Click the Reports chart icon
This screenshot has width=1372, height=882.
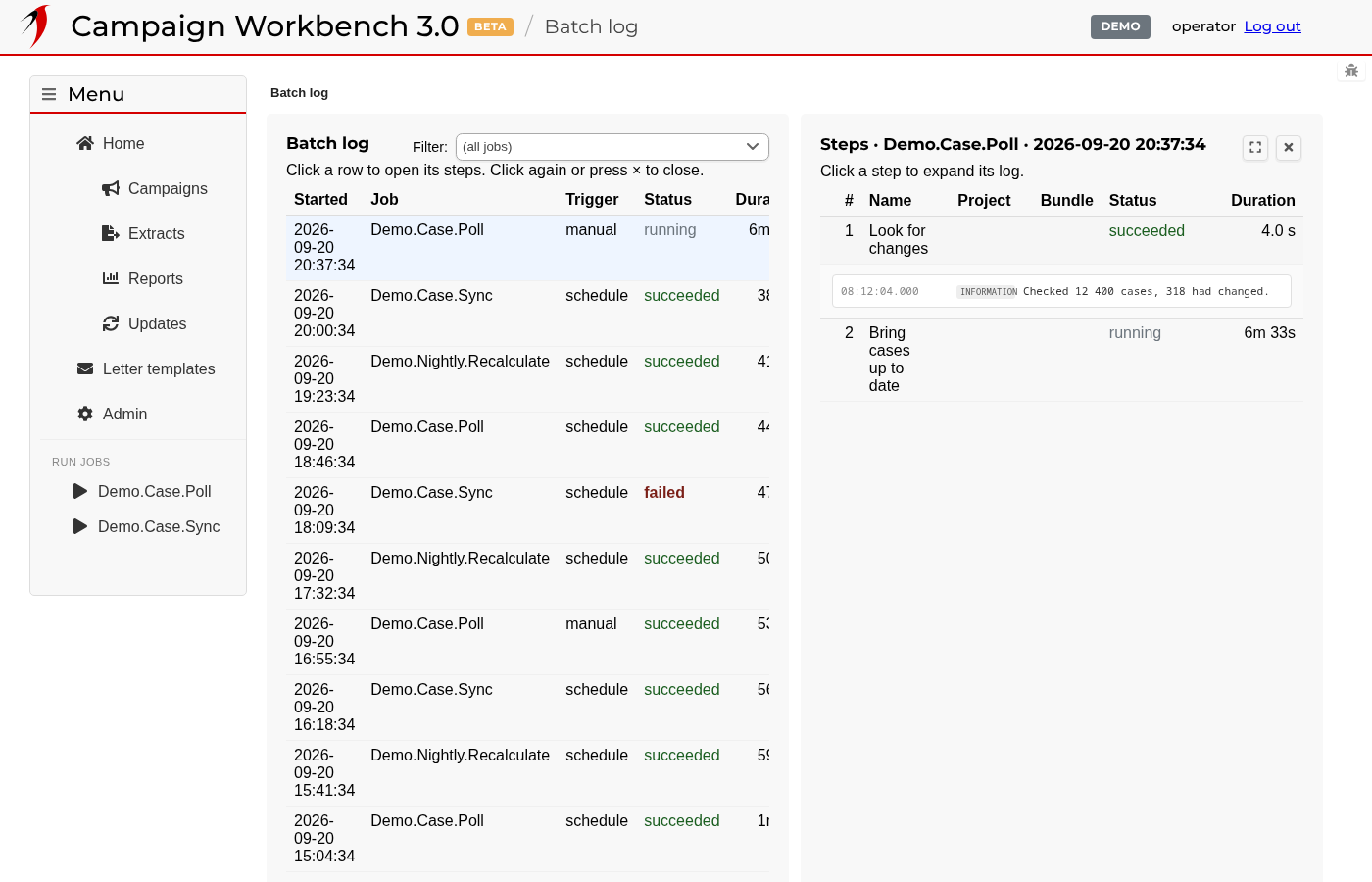[111, 278]
